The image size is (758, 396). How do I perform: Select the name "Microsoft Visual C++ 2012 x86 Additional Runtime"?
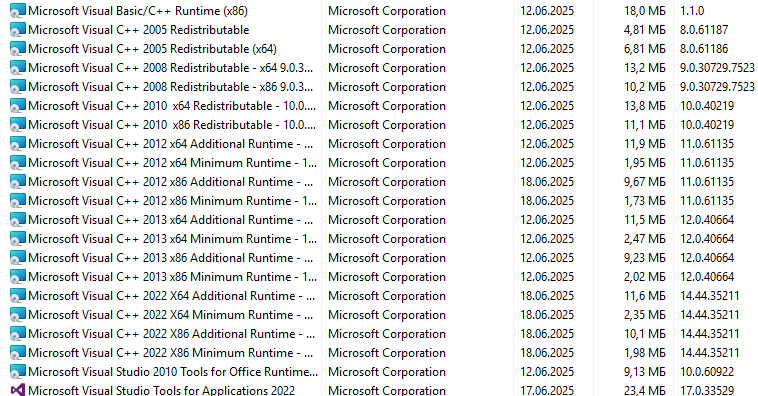tap(171, 182)
